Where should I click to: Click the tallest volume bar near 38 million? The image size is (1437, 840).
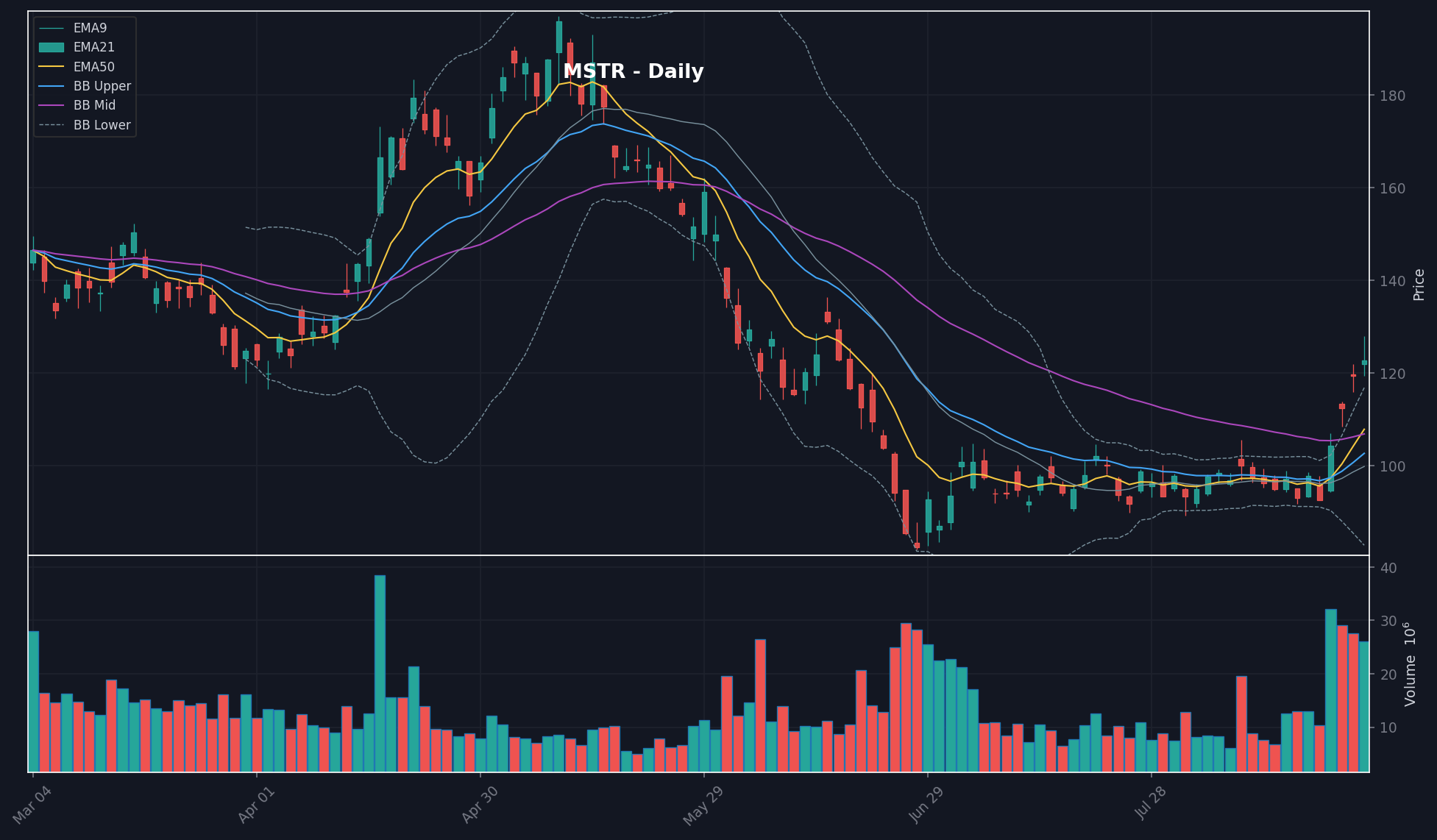(380, 674)
